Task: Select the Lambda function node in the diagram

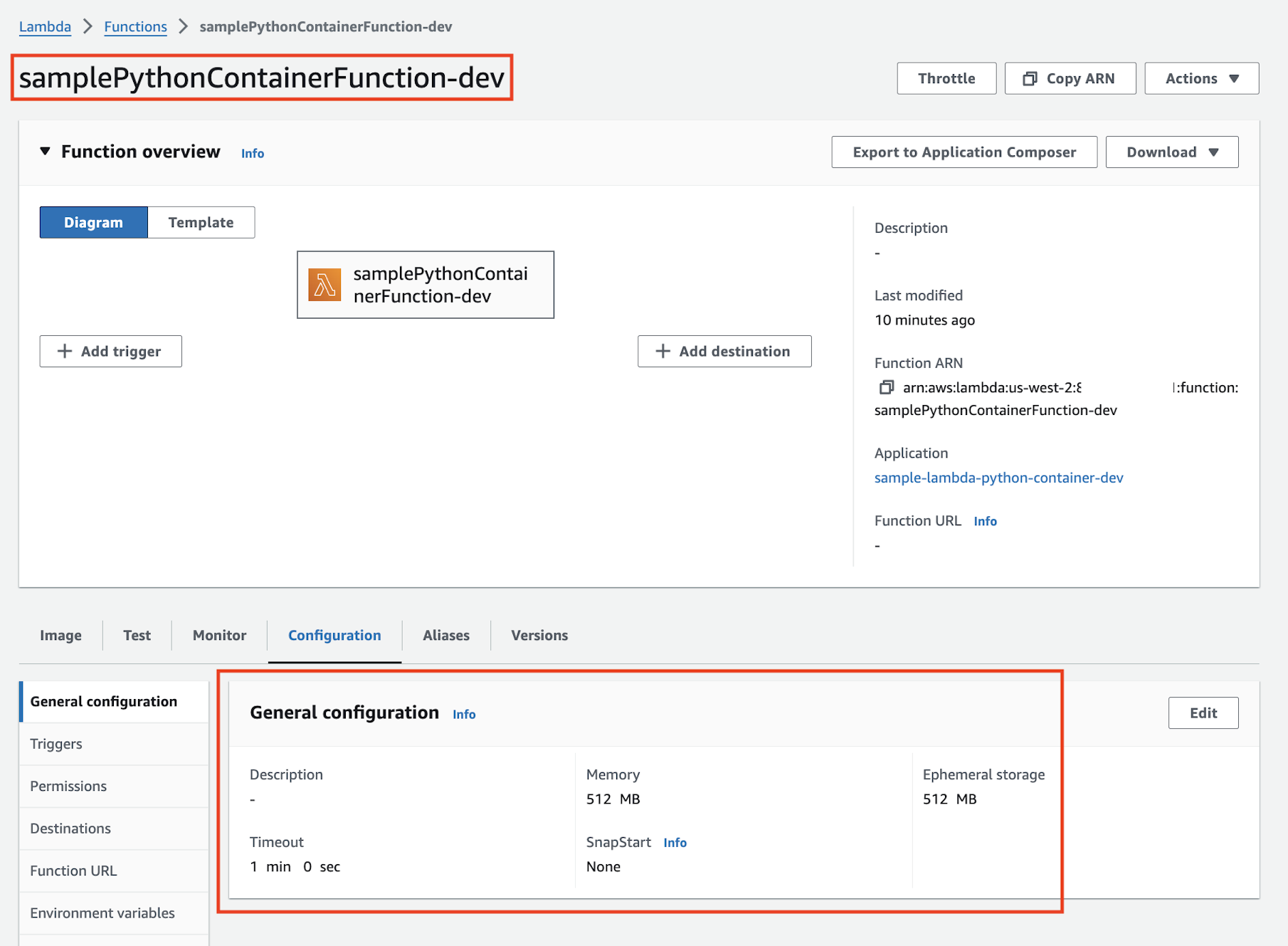Action: coord(425,285)
